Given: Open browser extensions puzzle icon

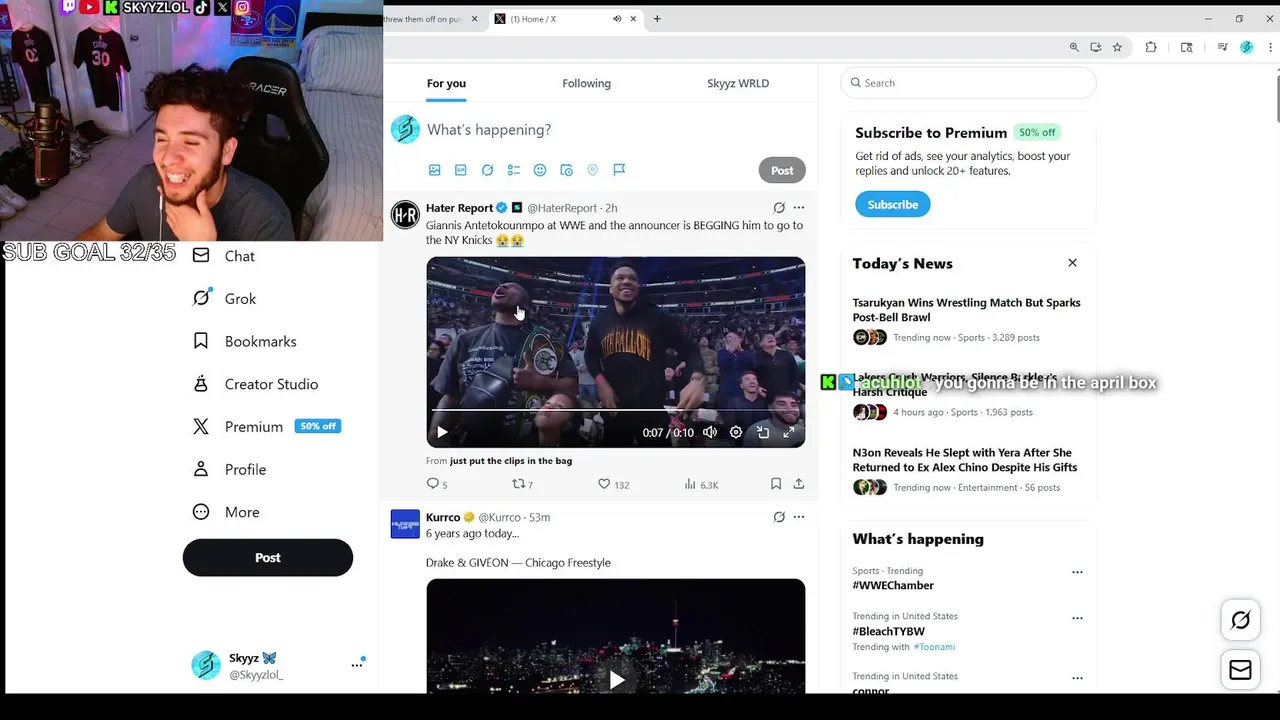Looking at the screenshot, I should [x=1151, y=47].
